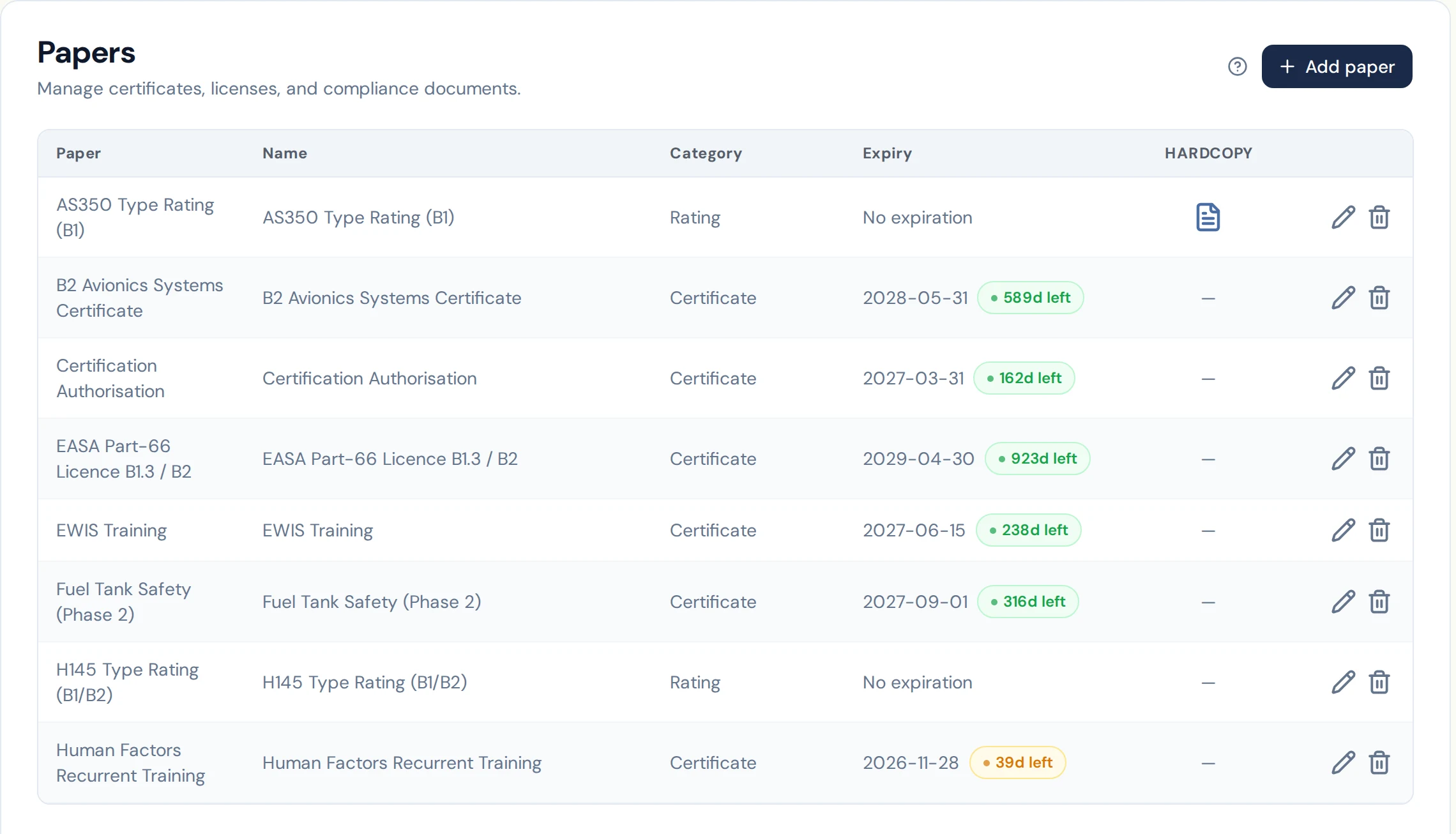The width and height of the screenshot is (1456, 834).
Task: Select the 238d left badge
Action: 1028,530
